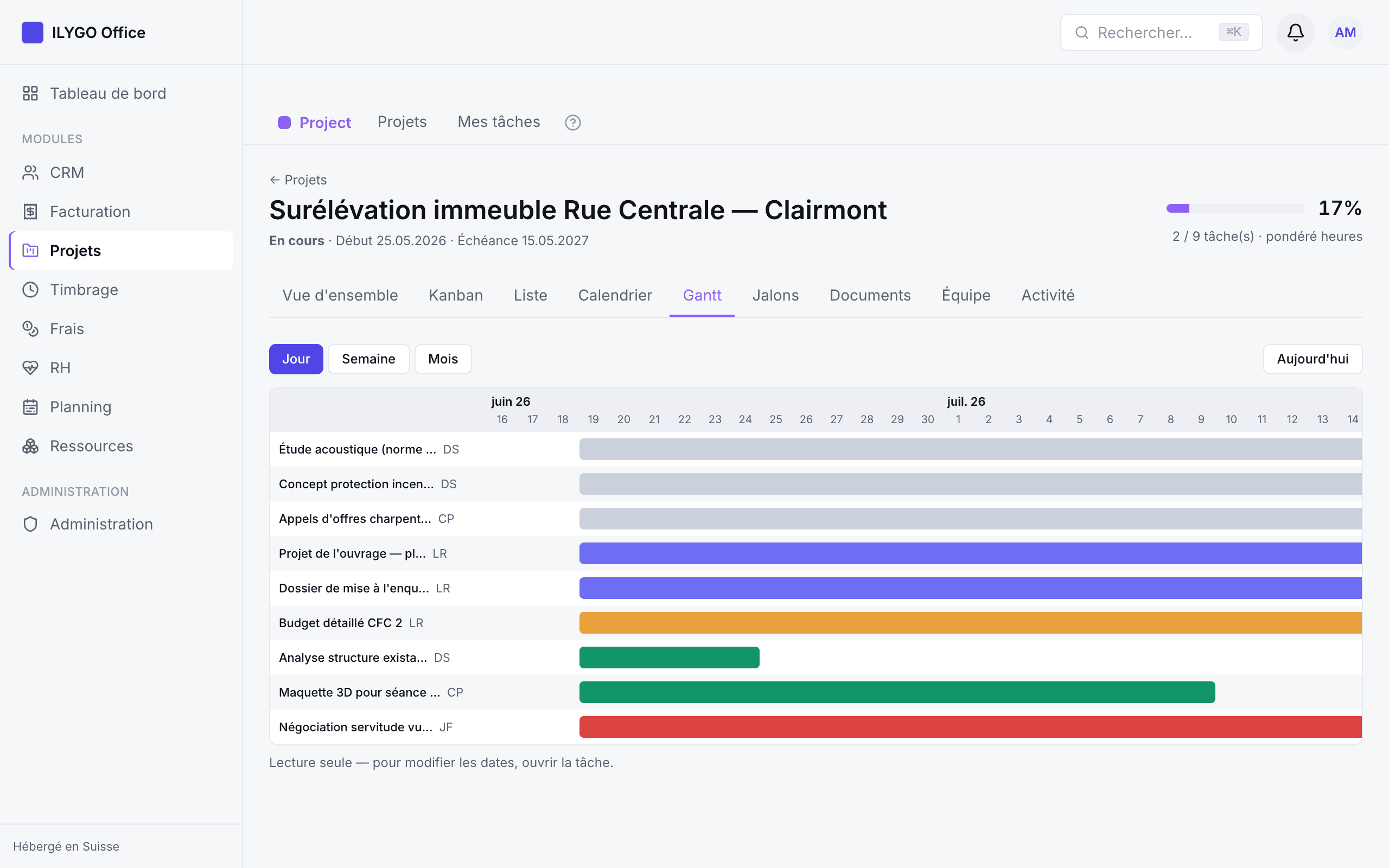Go to Administration section

point(122,524)
